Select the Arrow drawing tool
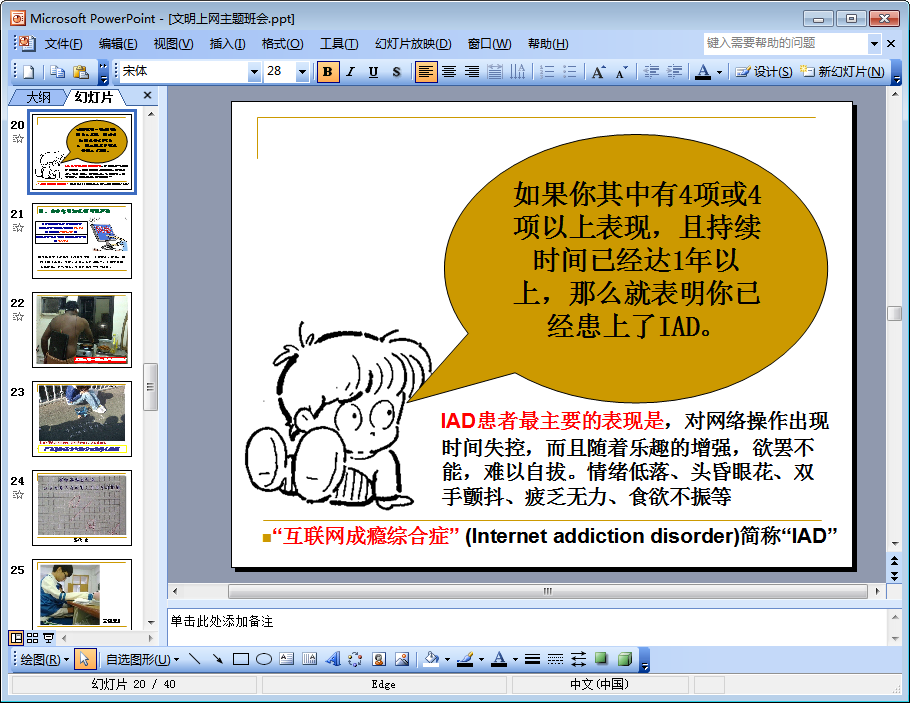The image size is (910, 703). [218, 659]
